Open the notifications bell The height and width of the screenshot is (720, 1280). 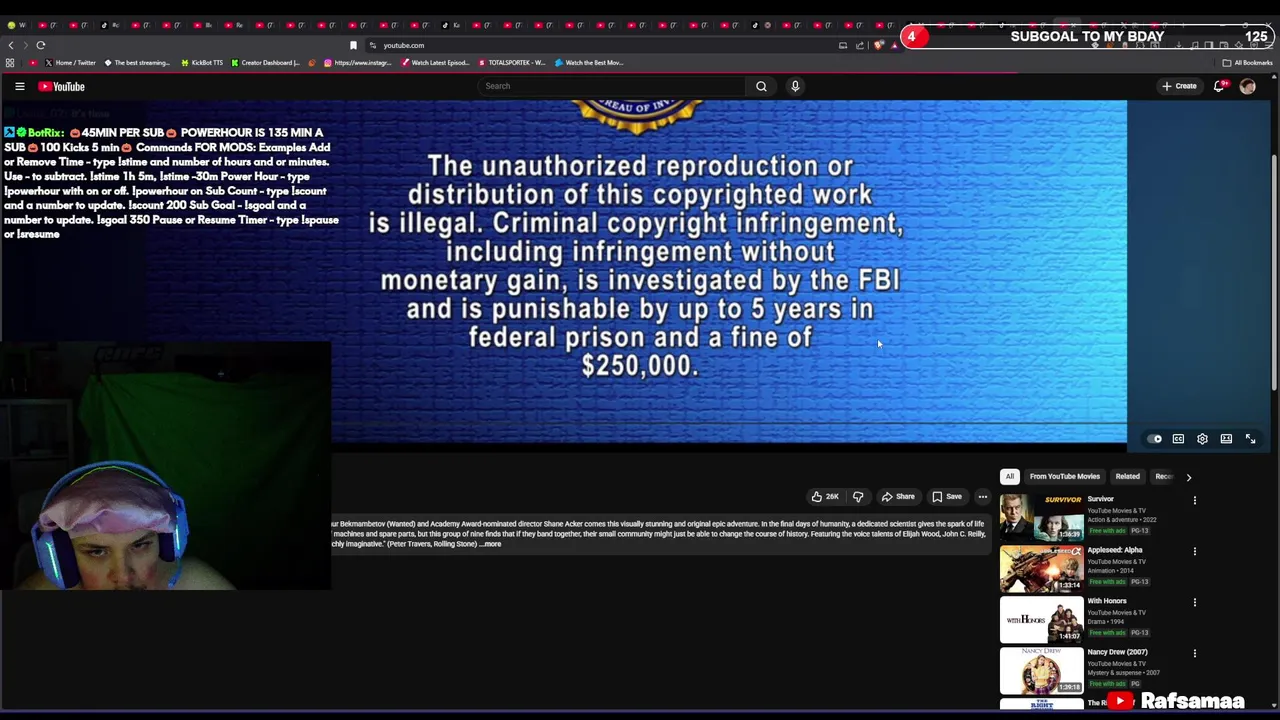tap(1219, 86)
